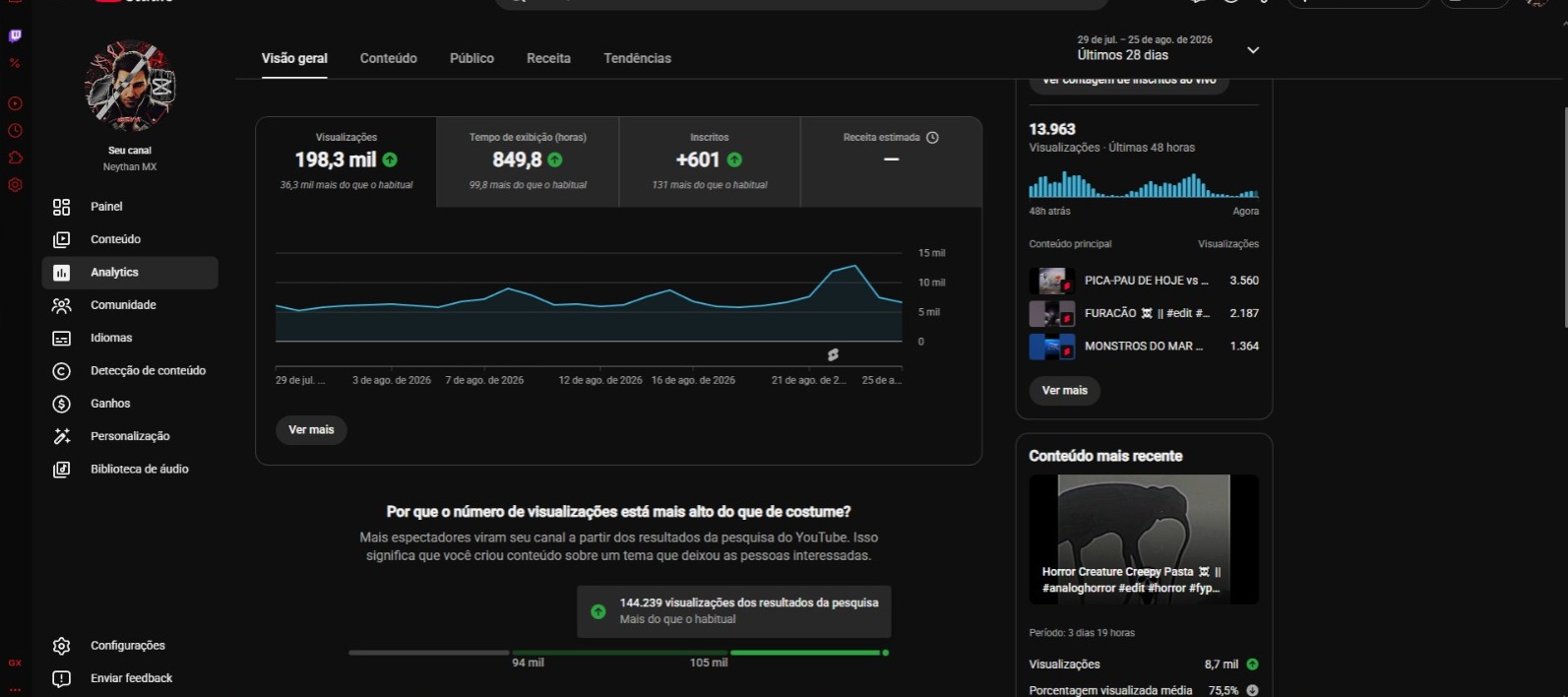Click the Configurações gear icon
This screenshot has width=1568, height=697.
[61, 646]
